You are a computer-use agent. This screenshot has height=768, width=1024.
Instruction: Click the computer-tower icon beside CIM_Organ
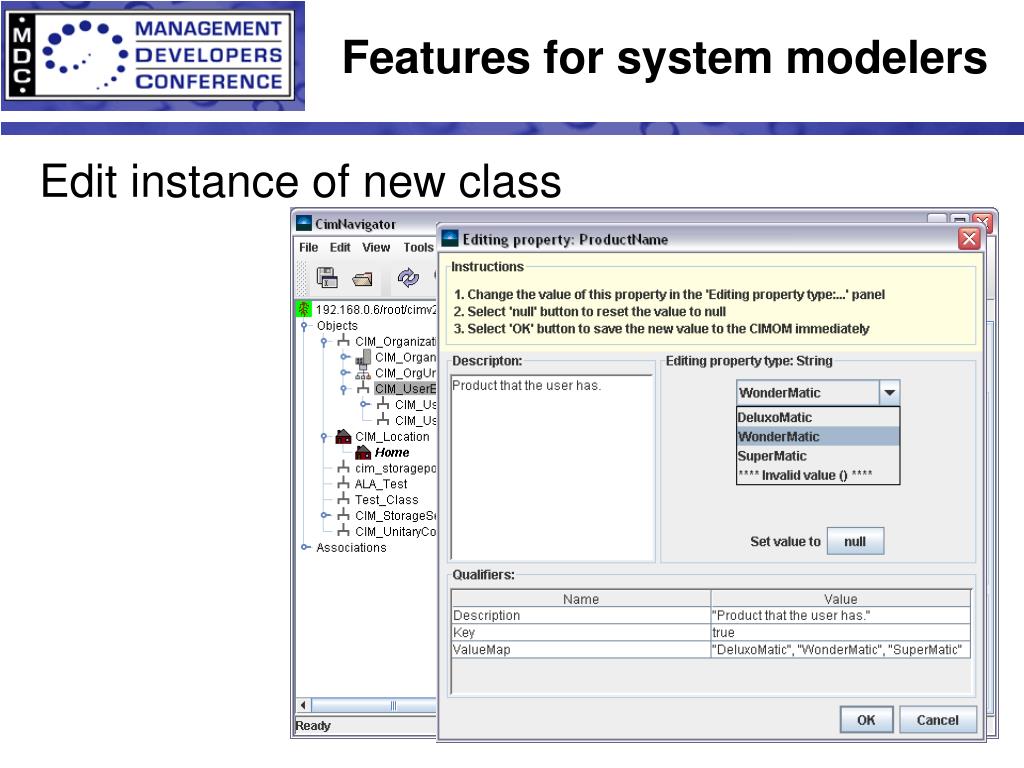pos(363,357)
